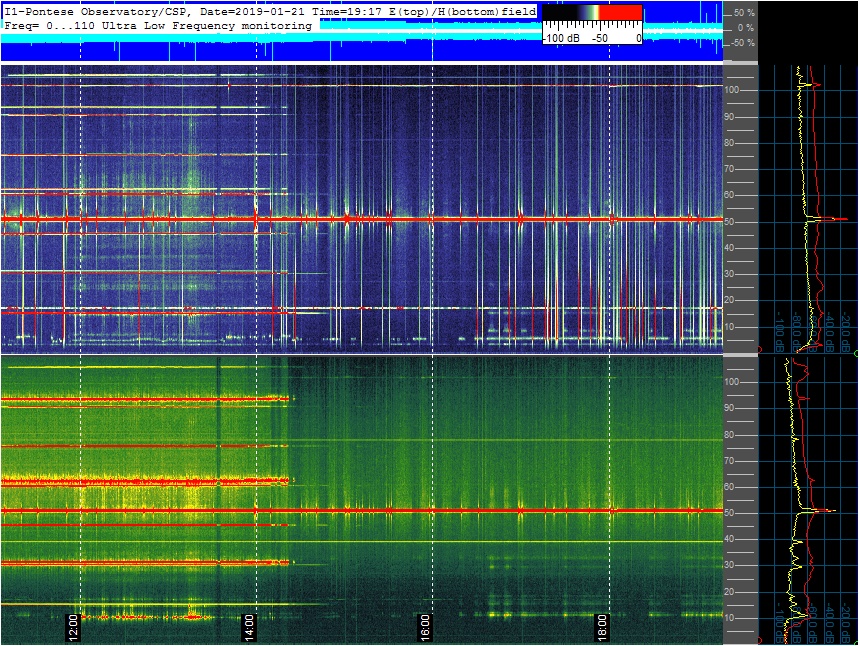
Task: Click the 90 Hz label on E-field scale
Action: [x=729, y=117]
